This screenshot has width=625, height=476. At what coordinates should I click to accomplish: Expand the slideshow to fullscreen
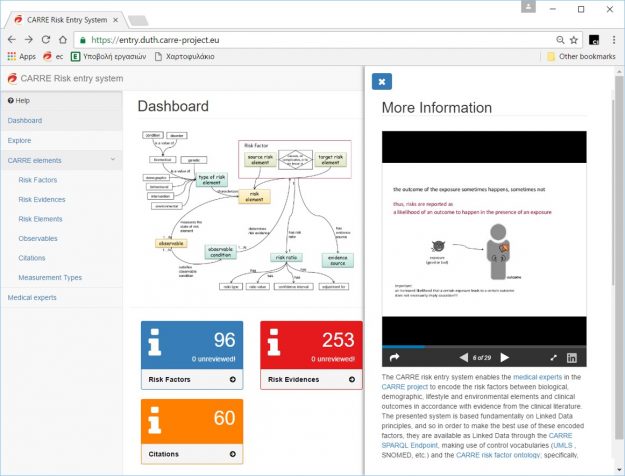553,358
